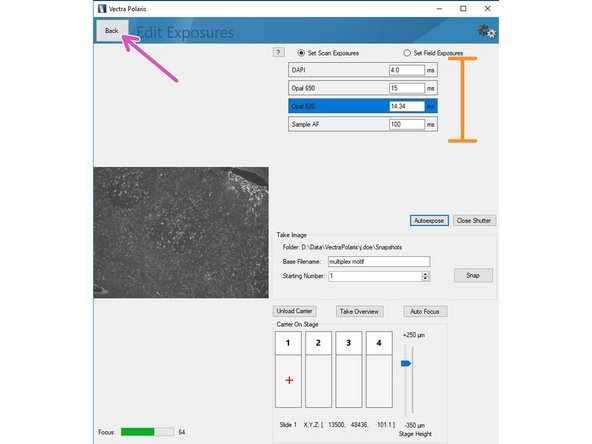Click the help question mark button

pyautogui.click(x=278, y=52)
